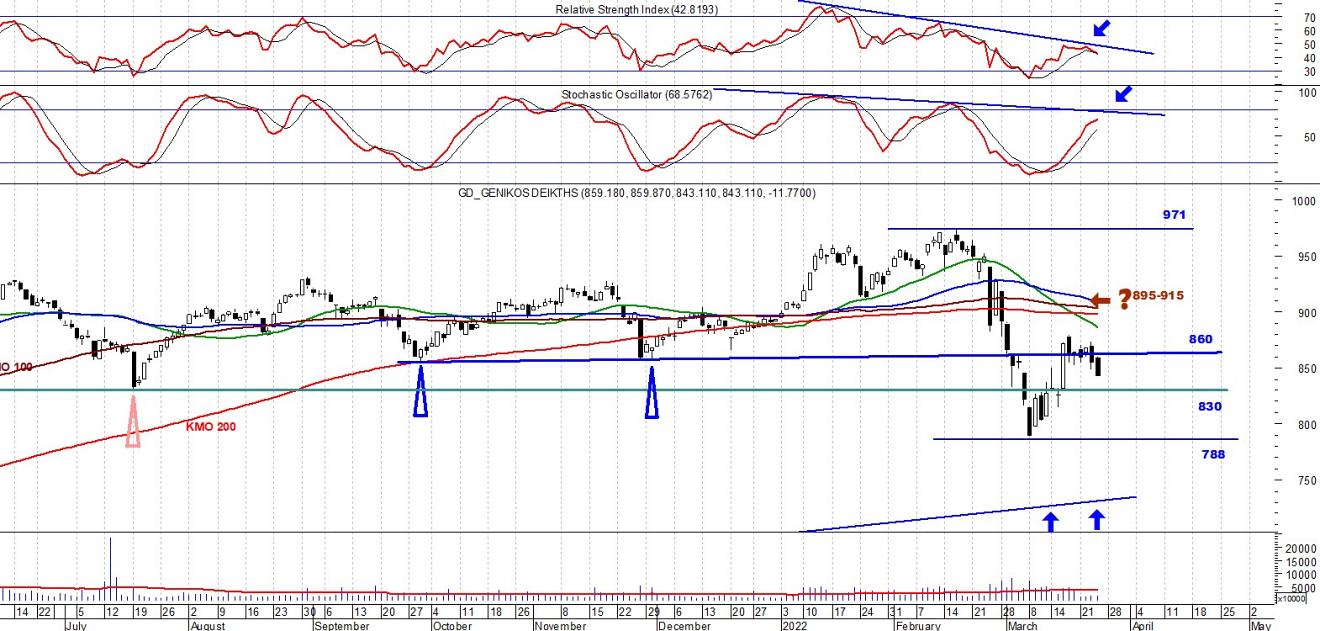1320x631 pixels.
Task: Click the blue arrow pointing at RSI trendline
Action: 1100,29
